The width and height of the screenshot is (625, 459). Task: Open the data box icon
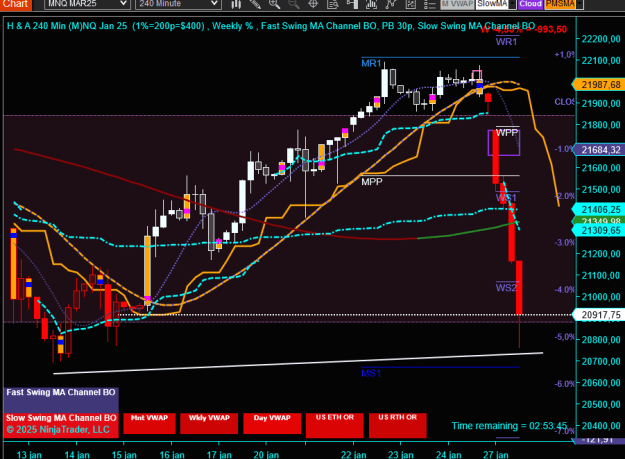click(x=332, y=4)
